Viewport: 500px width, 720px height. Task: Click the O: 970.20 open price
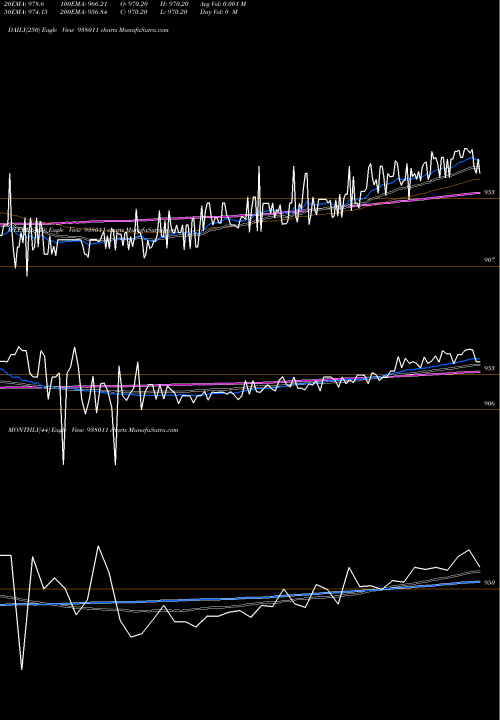pos(134,4)
